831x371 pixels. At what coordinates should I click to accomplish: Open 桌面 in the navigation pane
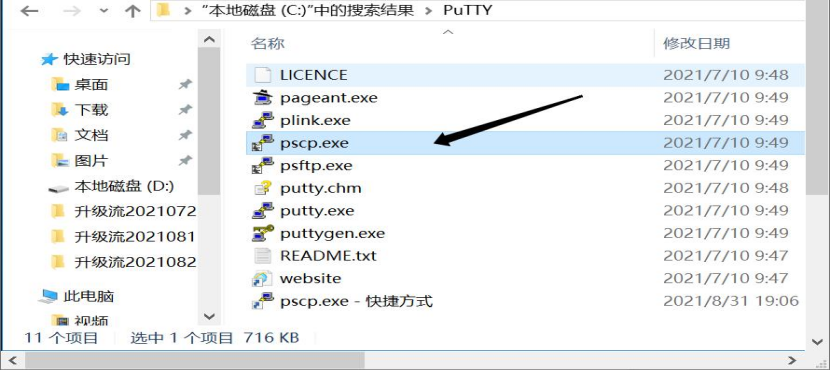(x=91, y=84)
